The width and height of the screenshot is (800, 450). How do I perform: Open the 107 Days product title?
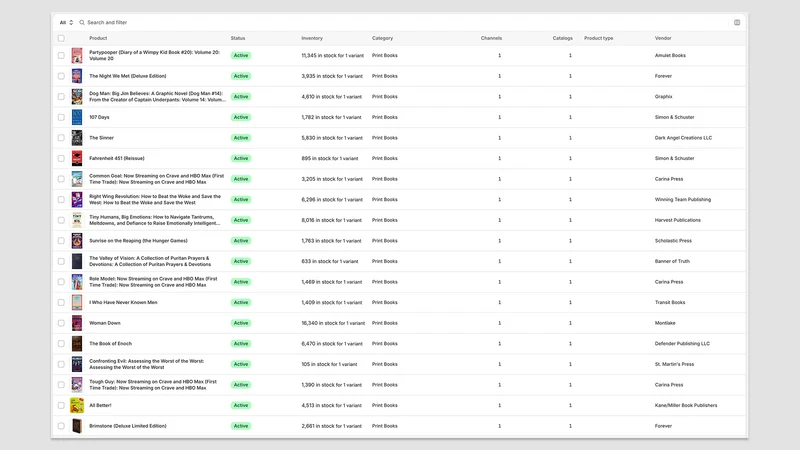click(99, 117)
